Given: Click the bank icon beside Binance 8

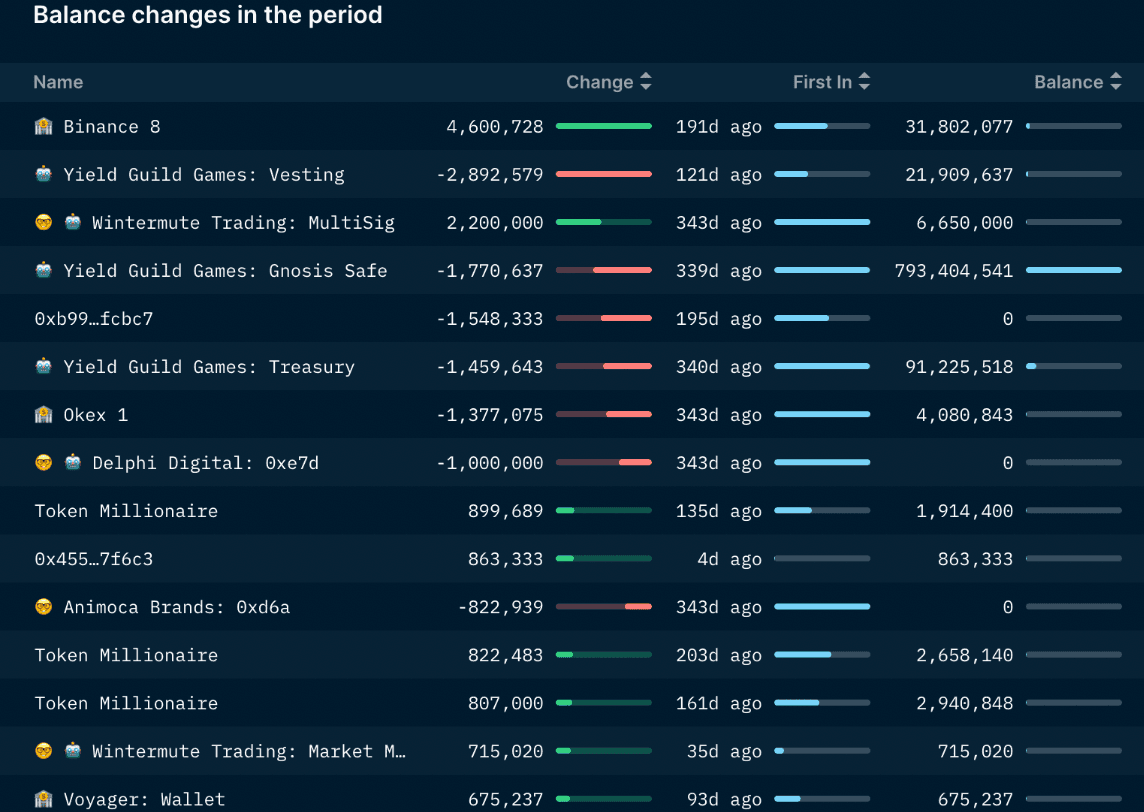Looking at the screenshot, I should point(43,127).
